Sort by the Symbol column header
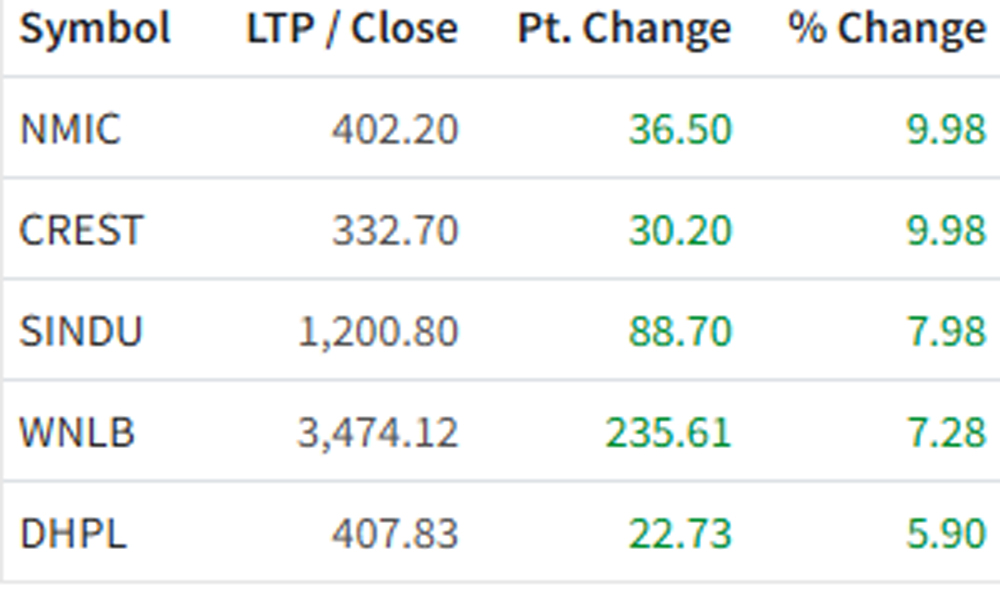This screenshot has height=600, width=1000. coord(95,30)
